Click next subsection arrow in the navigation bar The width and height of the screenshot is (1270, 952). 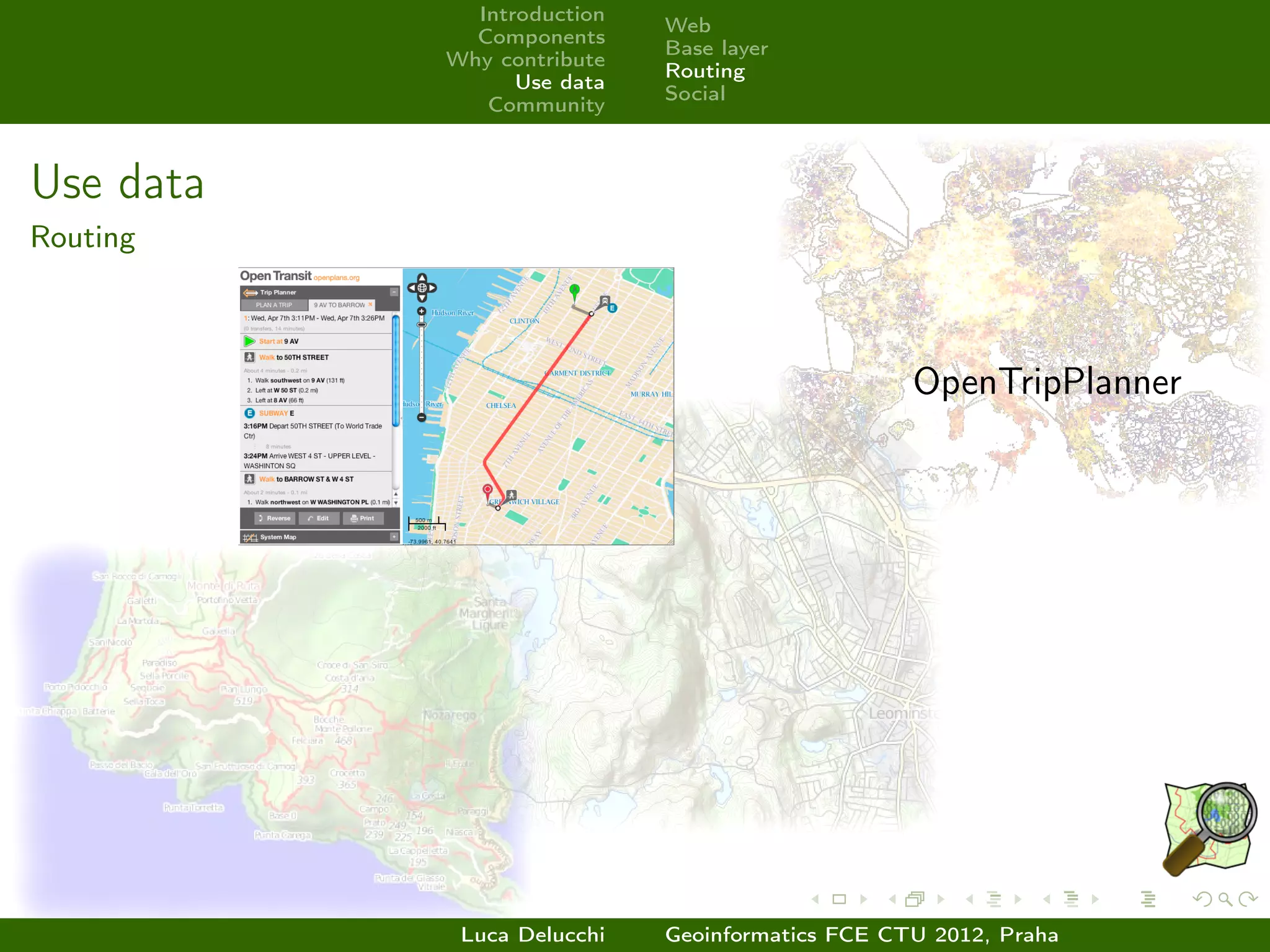pyautogui.click(x=1018, y=899)
